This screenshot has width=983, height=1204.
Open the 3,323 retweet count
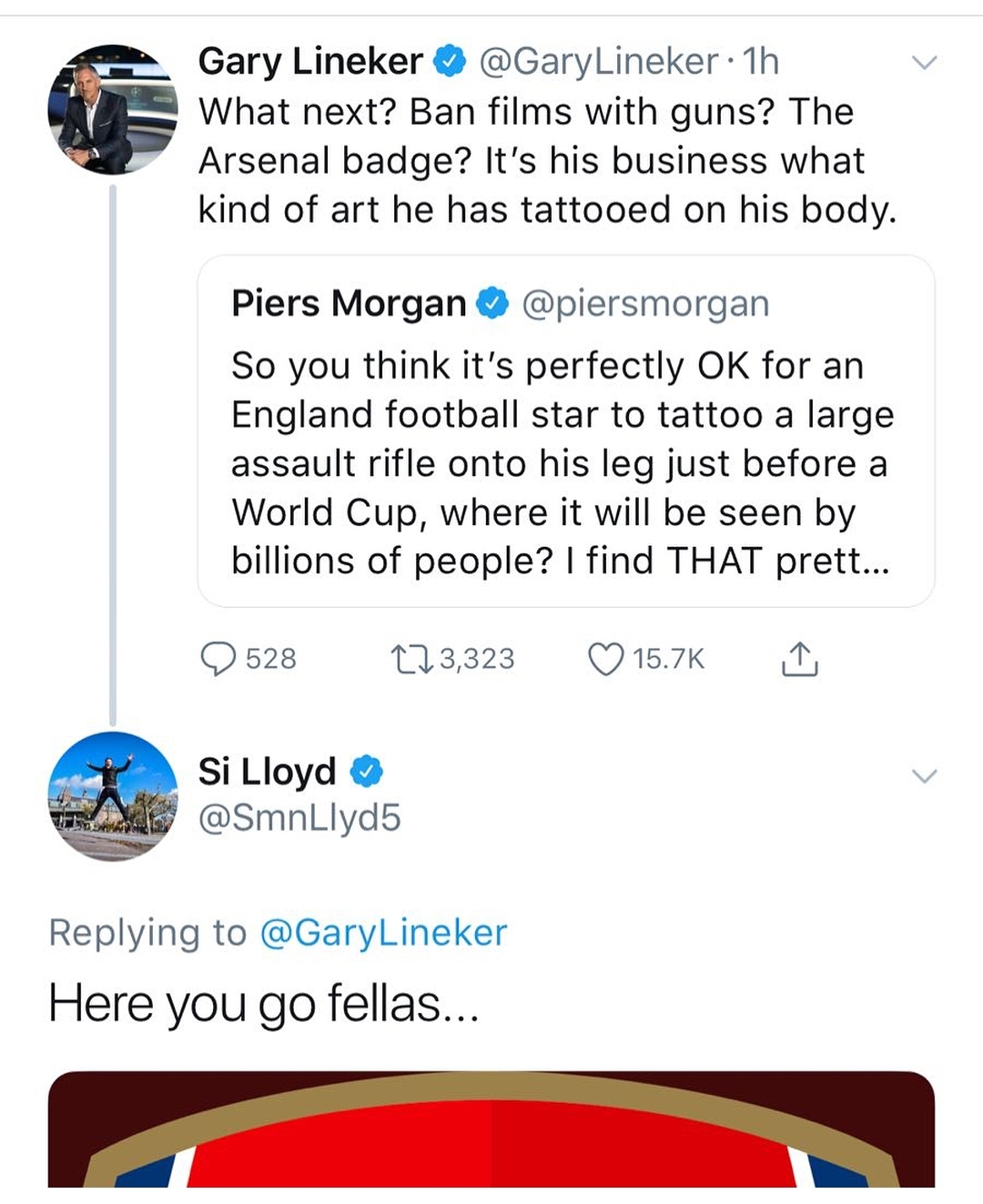477,659
